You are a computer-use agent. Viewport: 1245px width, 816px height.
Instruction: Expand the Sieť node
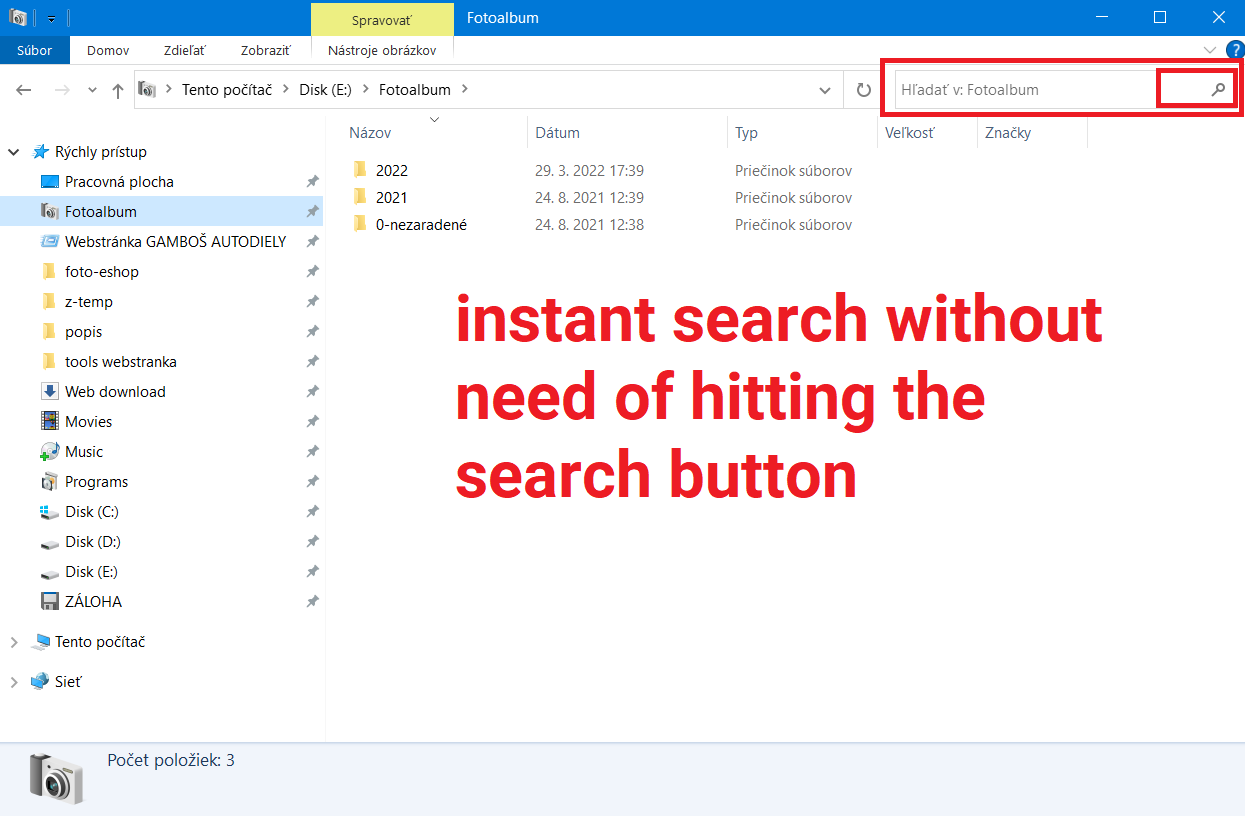point(13,681)
